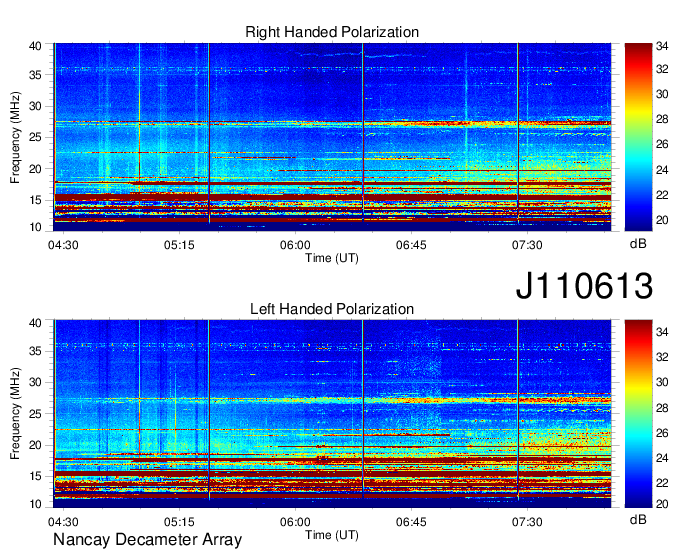The height and width of the screenshot is (552, 680).
Task: Click the 04:30 time tick on Right Handed plot
Action: click(63, 245)
